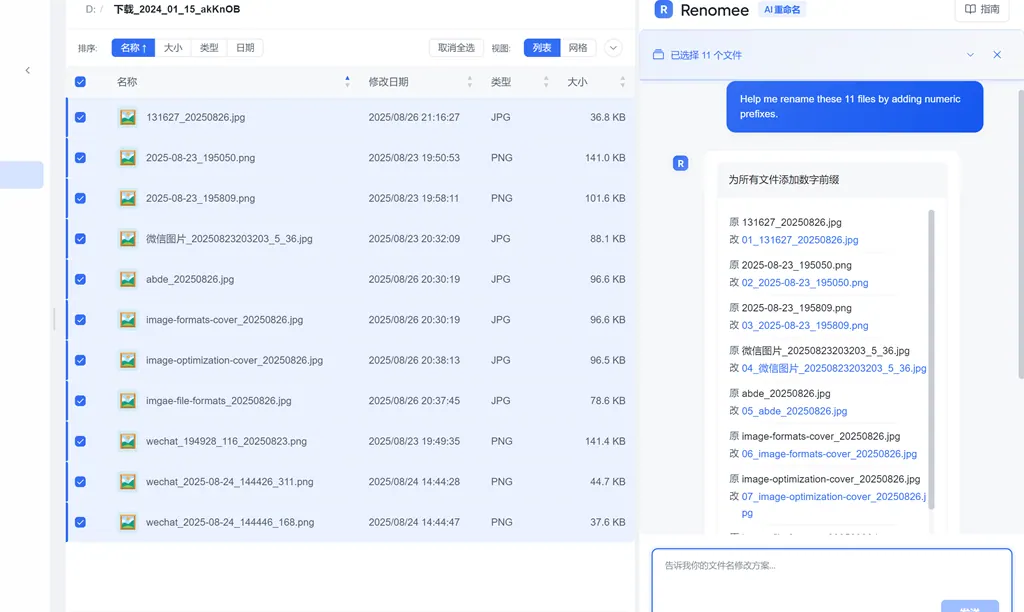Uncheck wechat_194928_116_20250823.png checkbox
This screenshot has width=1024, height=612.
click(x=80, y=441)
